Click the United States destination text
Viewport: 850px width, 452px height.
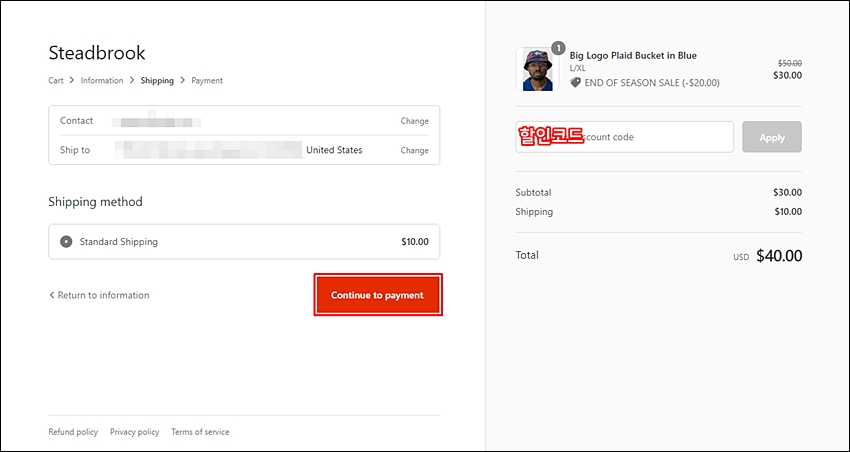(x=334, y=150)
